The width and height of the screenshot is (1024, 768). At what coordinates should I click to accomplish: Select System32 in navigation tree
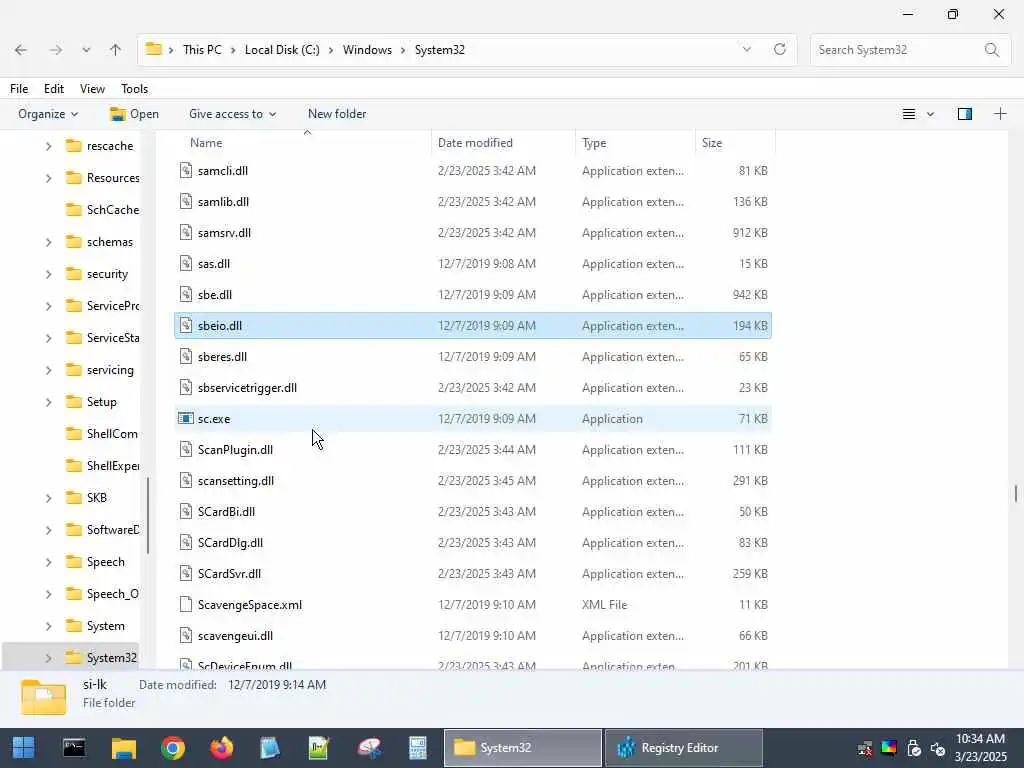pyautogui.click(x=101, y=658)
